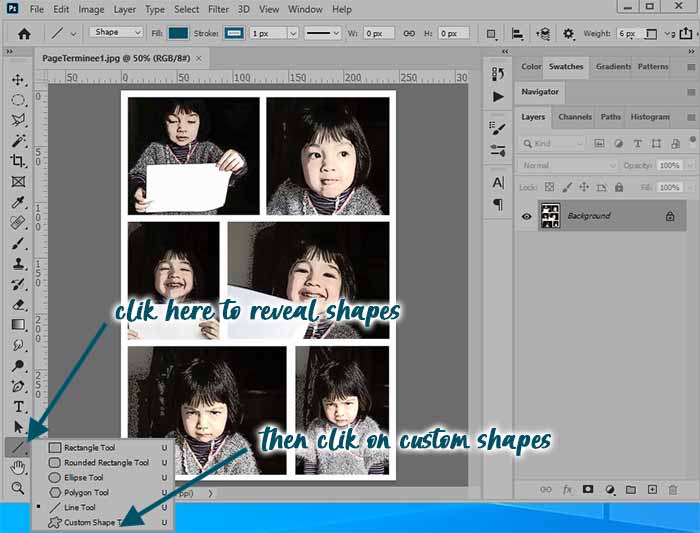
Task: Click the Fill color swatch
Action: click(178, 33)
